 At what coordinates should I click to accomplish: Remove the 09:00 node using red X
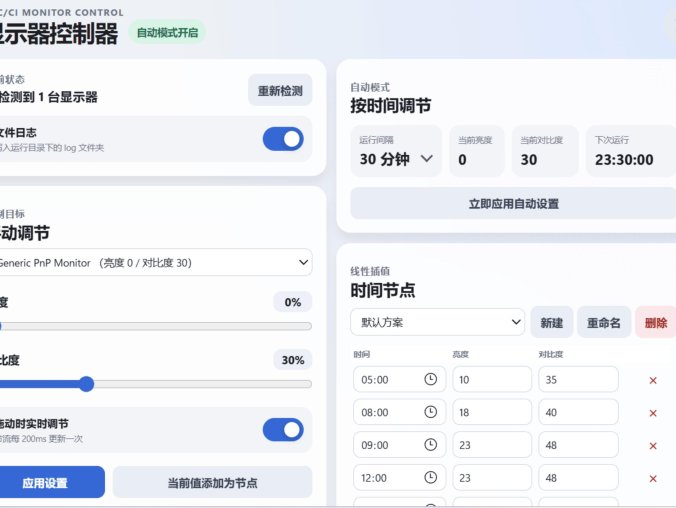point(653,446)
